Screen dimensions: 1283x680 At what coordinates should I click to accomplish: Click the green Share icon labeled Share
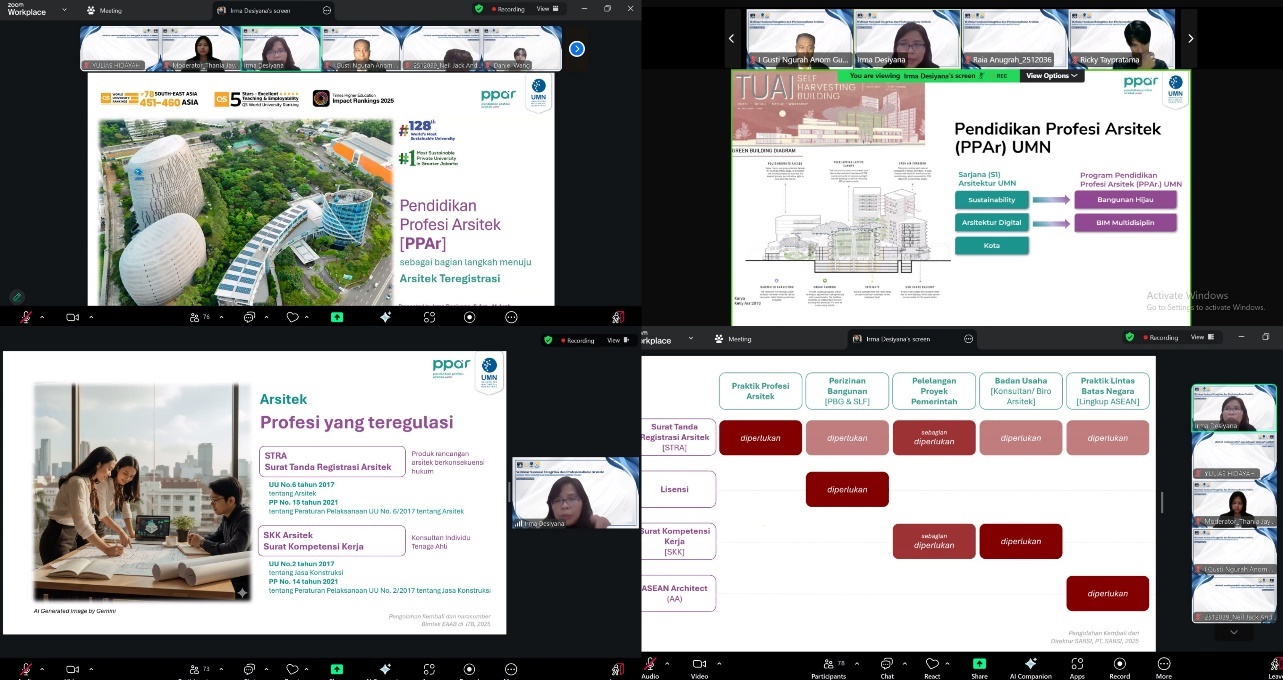(x=979, y=665)
